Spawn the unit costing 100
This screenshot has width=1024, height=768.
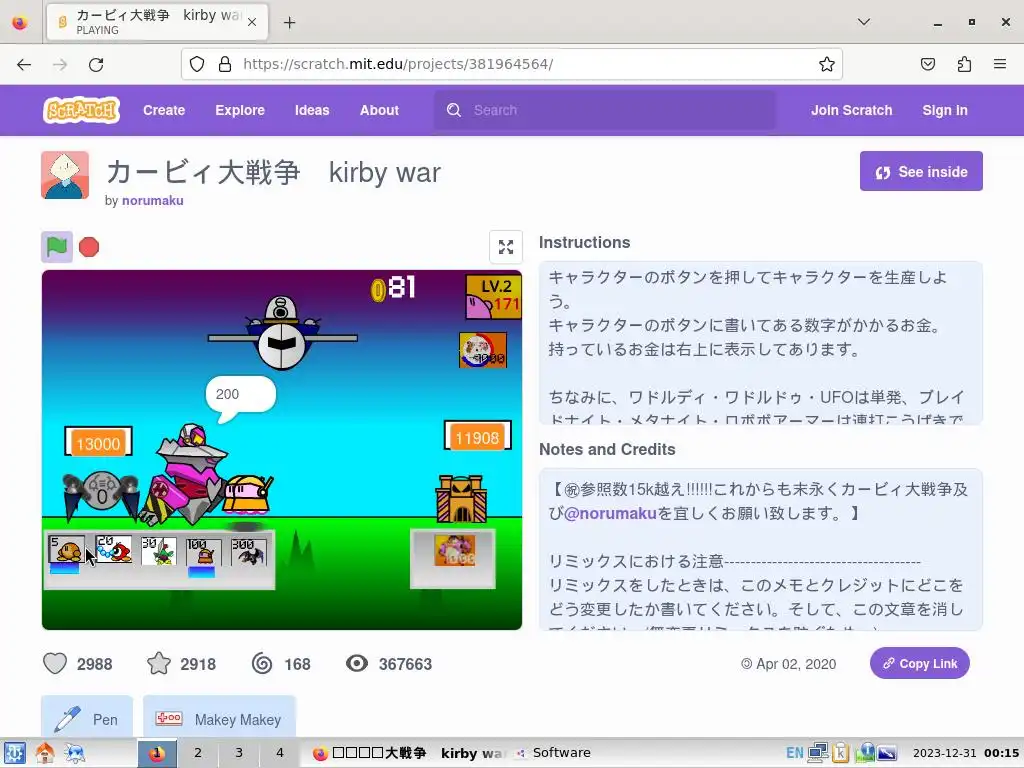tap(204, 552)
